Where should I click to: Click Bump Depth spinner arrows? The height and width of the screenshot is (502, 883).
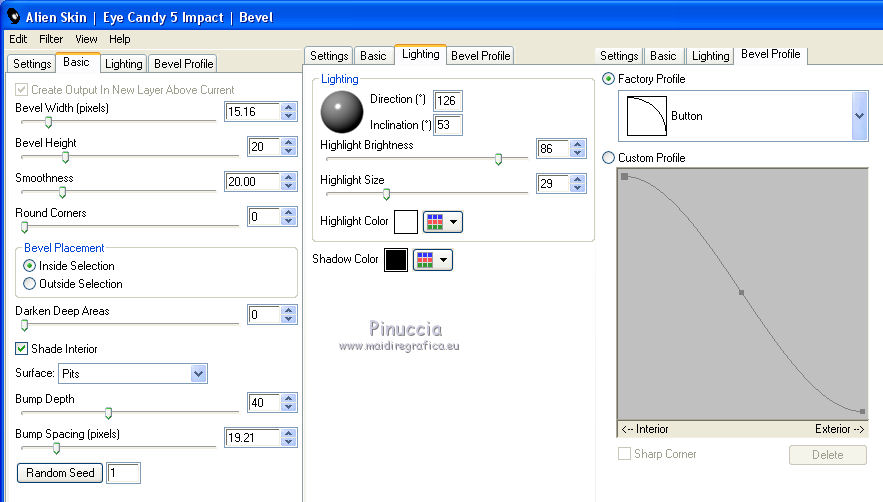click(x=288, y=402)
